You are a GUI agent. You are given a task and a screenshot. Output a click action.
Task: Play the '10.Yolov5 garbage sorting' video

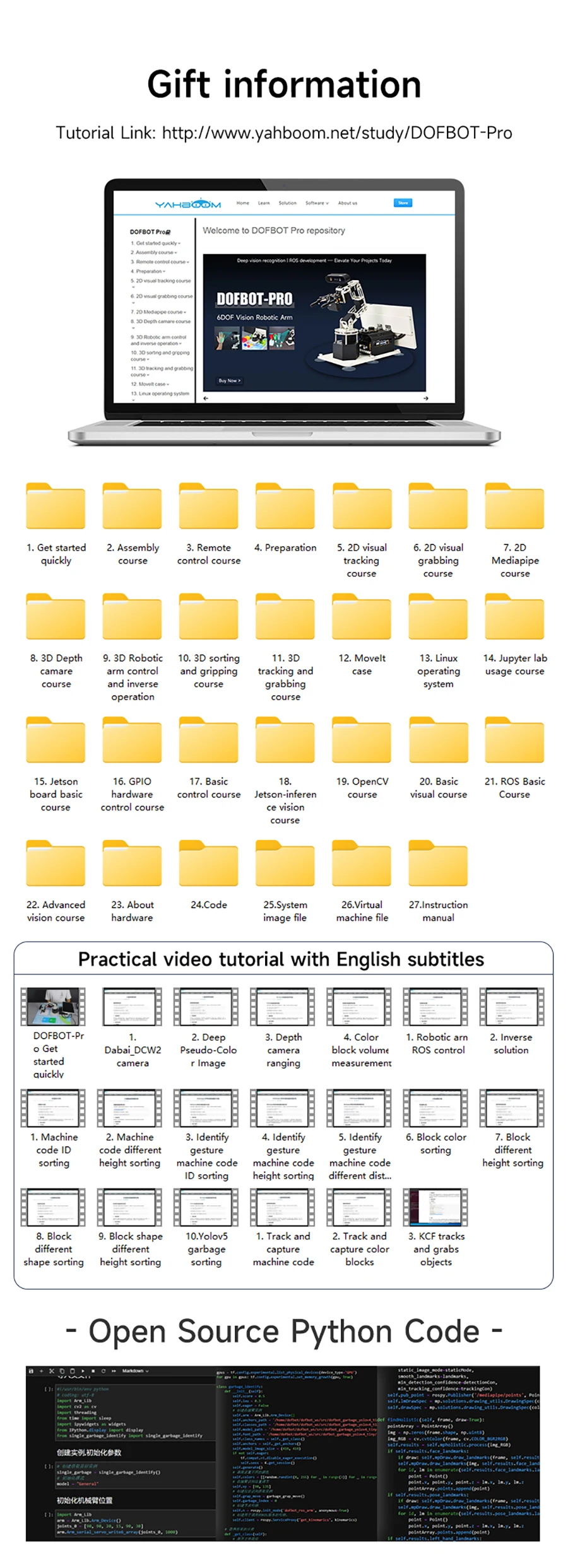pyautogui.click(x=206, y=1207)
